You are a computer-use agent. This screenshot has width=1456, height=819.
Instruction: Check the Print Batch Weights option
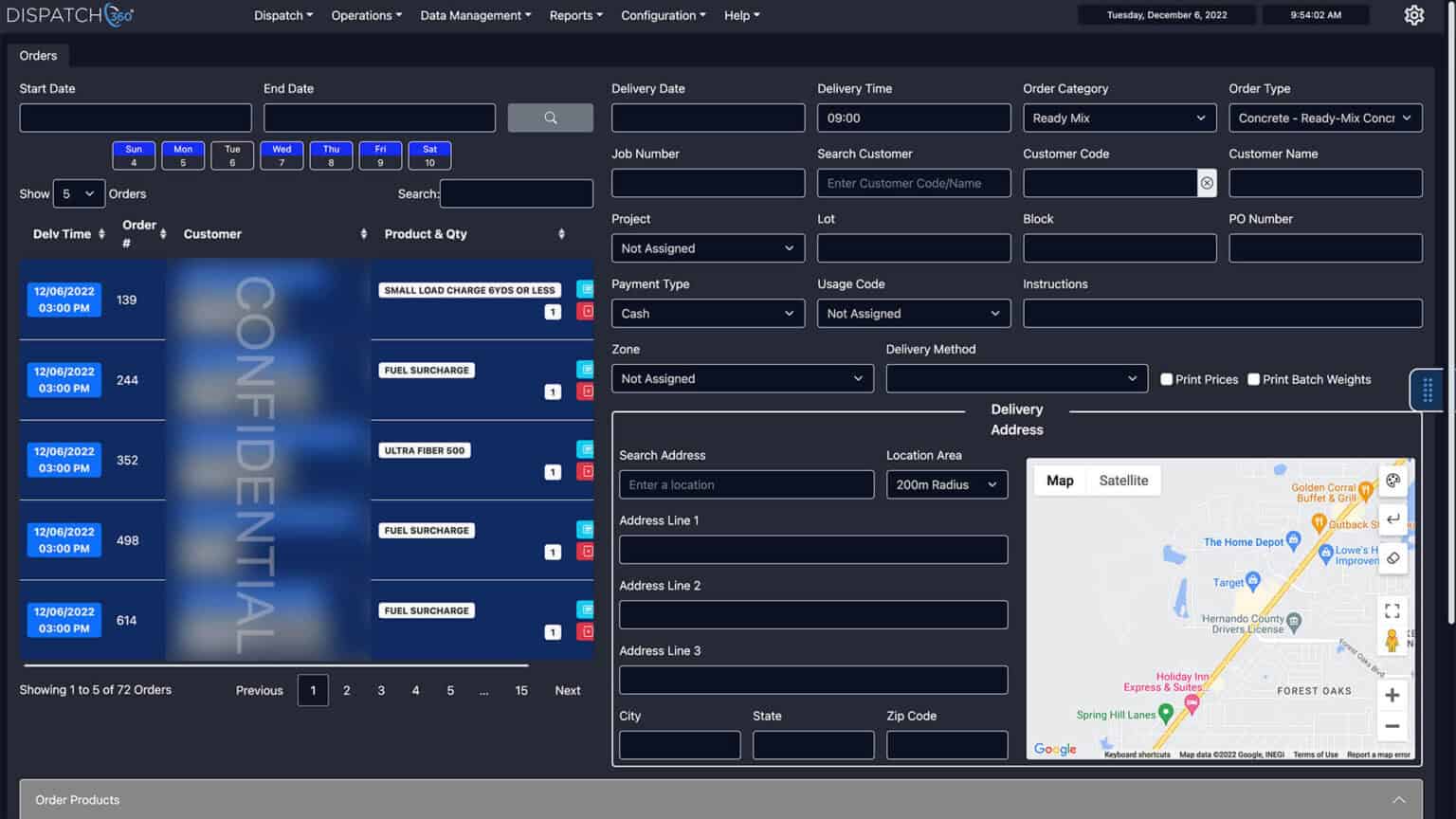coord(1253,379)
